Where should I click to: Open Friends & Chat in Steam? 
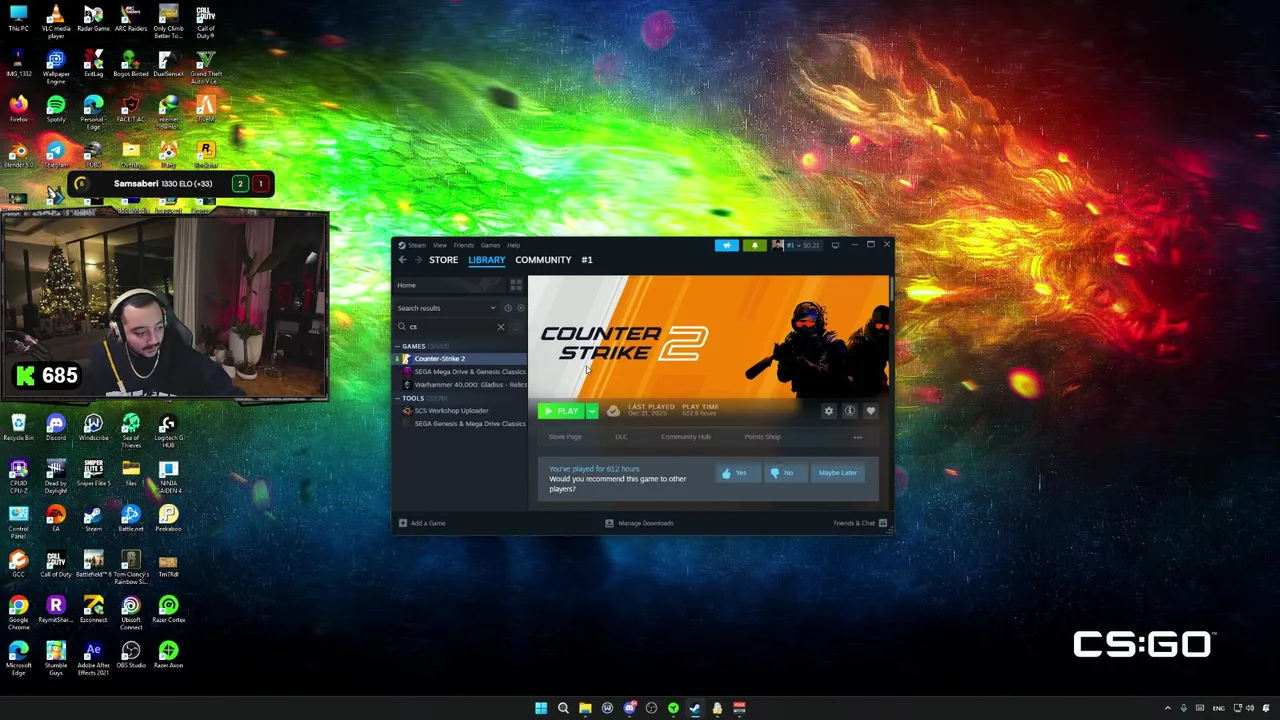[x=860, y=523]
